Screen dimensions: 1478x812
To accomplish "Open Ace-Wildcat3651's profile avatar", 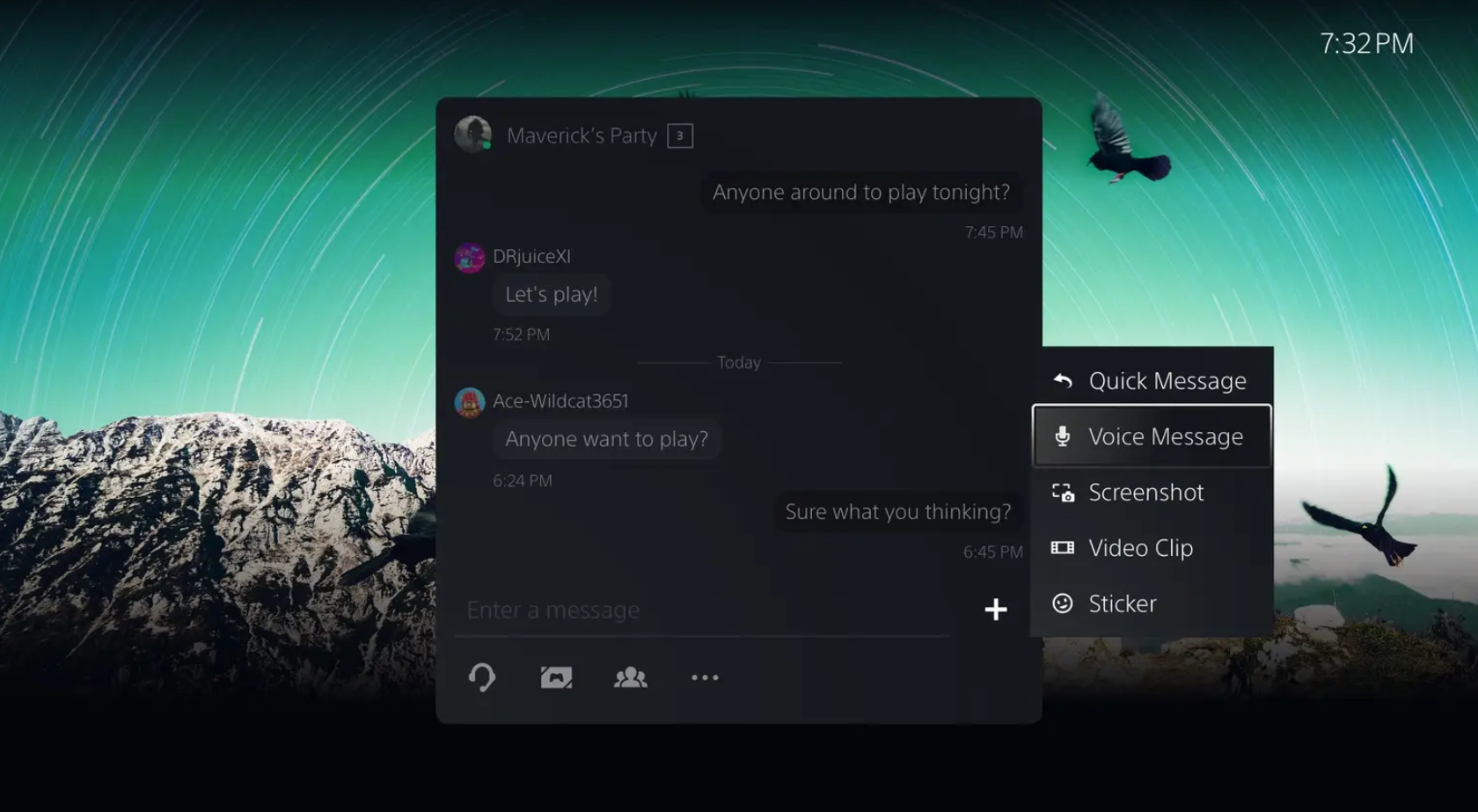I will pos(470,403).
